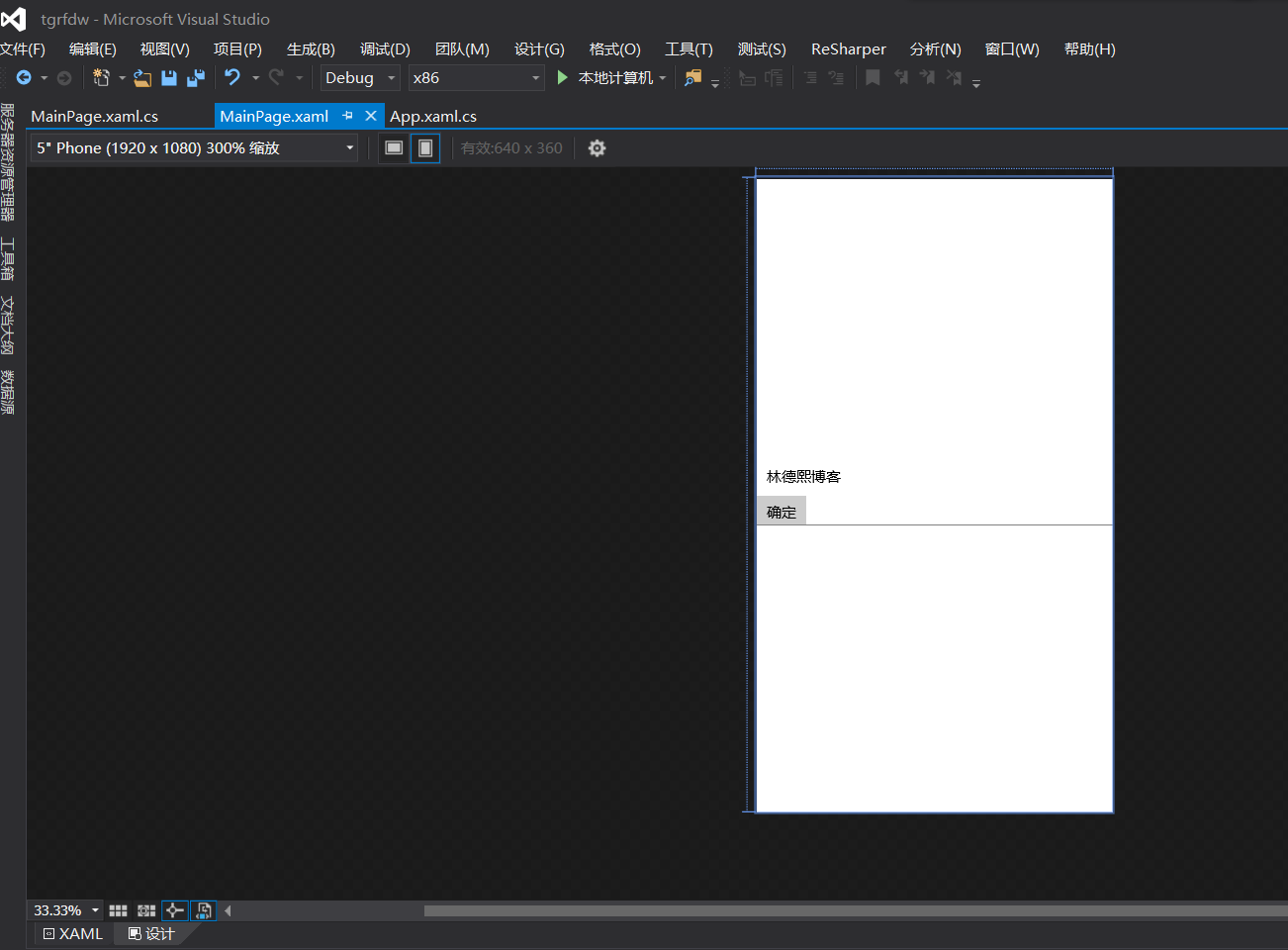Close the MainPage.xaml tab
1288x950 pixels.
(x=371, y=116)
